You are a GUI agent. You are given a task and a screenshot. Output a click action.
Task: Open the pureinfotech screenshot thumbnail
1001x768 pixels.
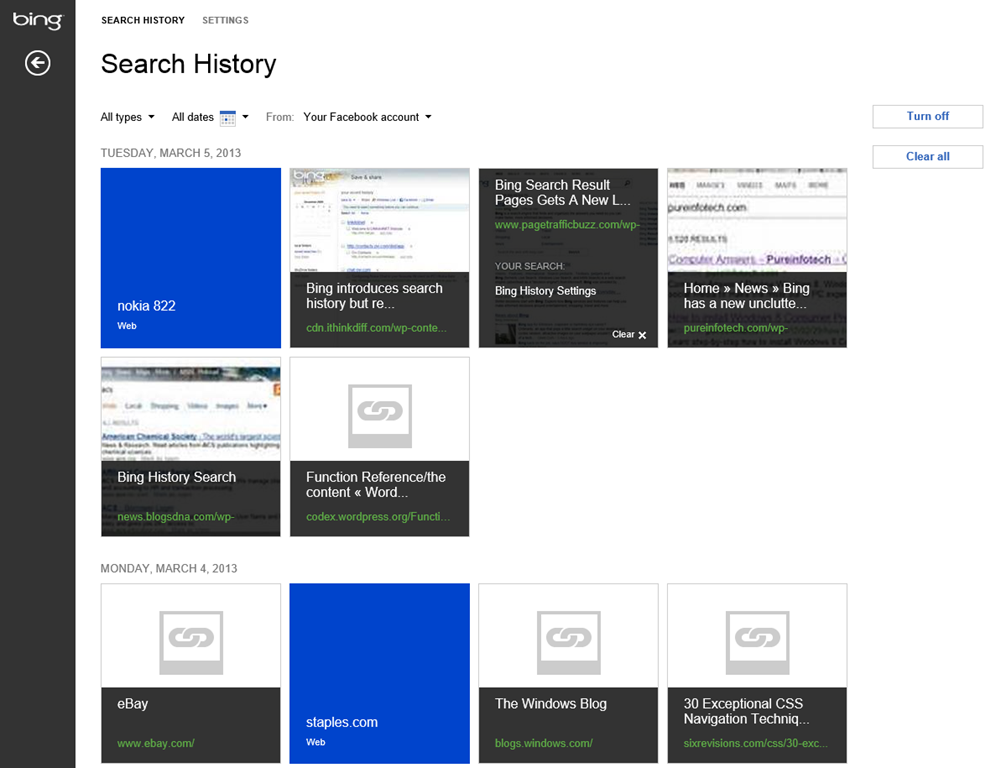click(757, 220)
